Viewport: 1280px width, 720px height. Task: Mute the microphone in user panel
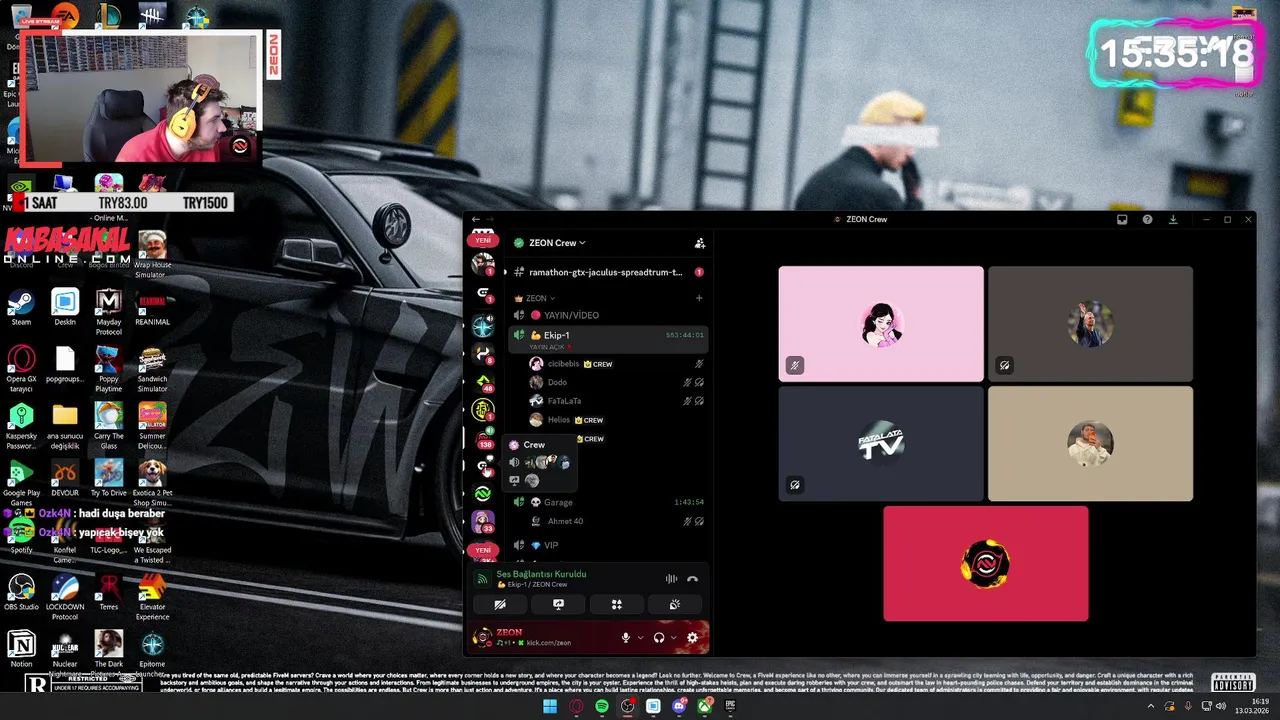(x=626, y=637)
